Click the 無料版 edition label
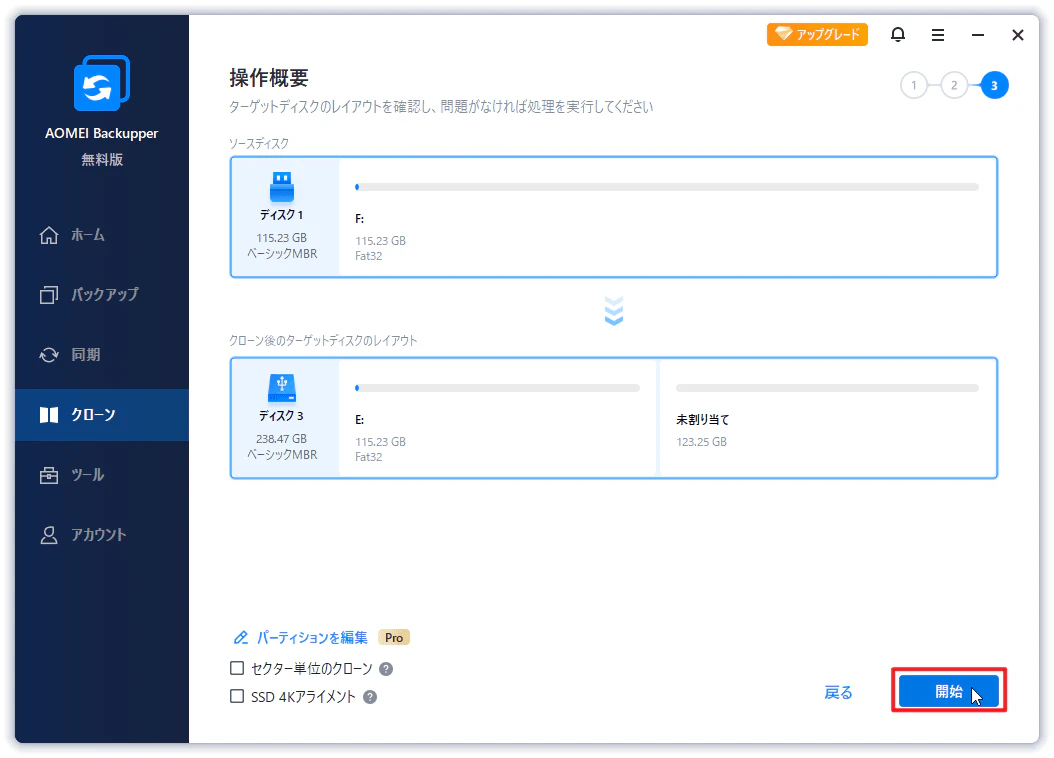This screenshot has width=1054, height=758. [102, 159]
